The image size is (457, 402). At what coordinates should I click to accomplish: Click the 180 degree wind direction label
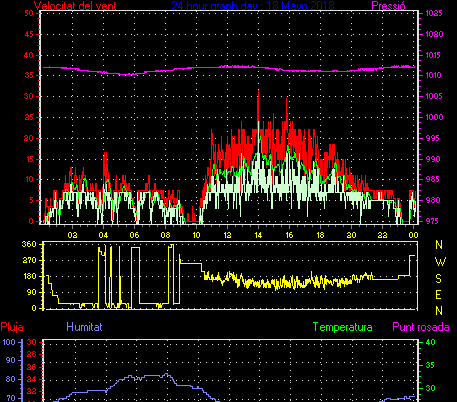tap(29, 276)
